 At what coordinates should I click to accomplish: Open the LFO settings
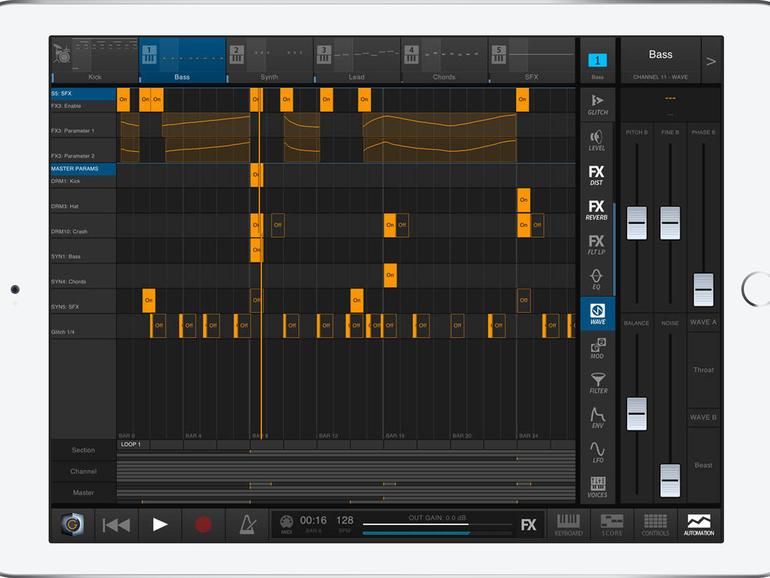(x=597, y=452)
